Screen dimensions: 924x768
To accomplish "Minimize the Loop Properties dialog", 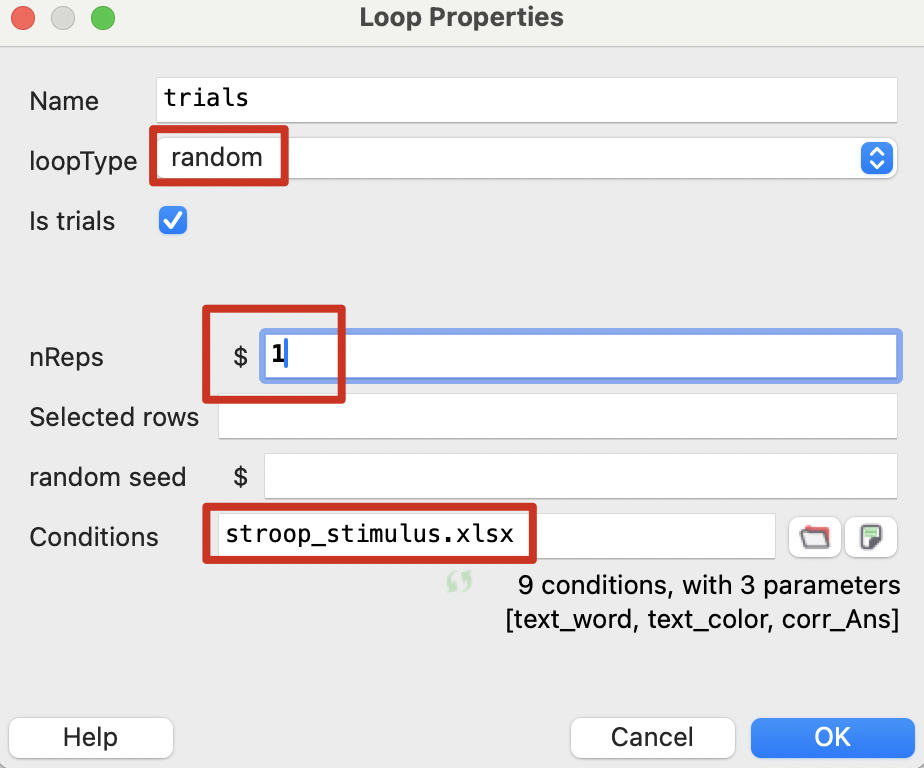I will 63,18.
